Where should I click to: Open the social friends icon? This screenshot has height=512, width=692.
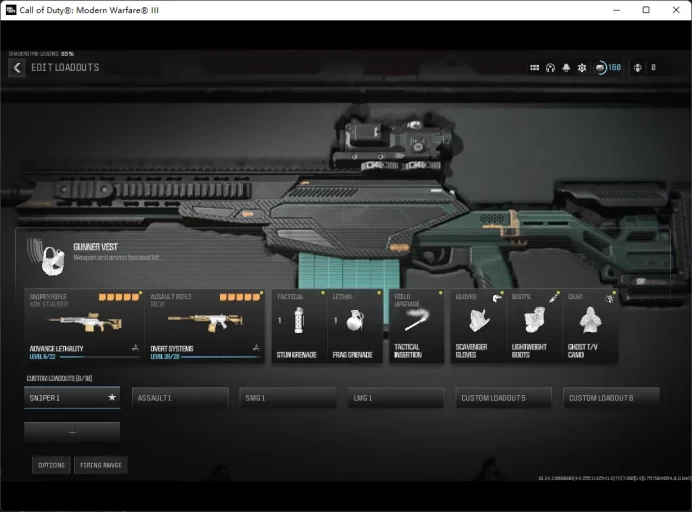click(x=638, y=68)
